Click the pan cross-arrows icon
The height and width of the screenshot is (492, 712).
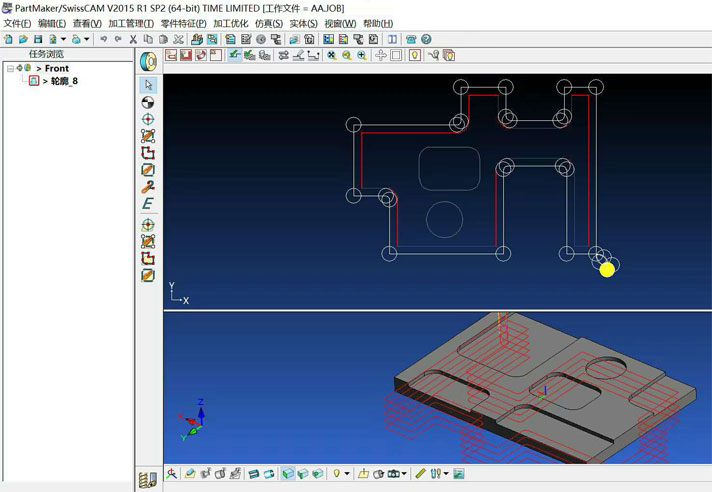coord(381,55)
